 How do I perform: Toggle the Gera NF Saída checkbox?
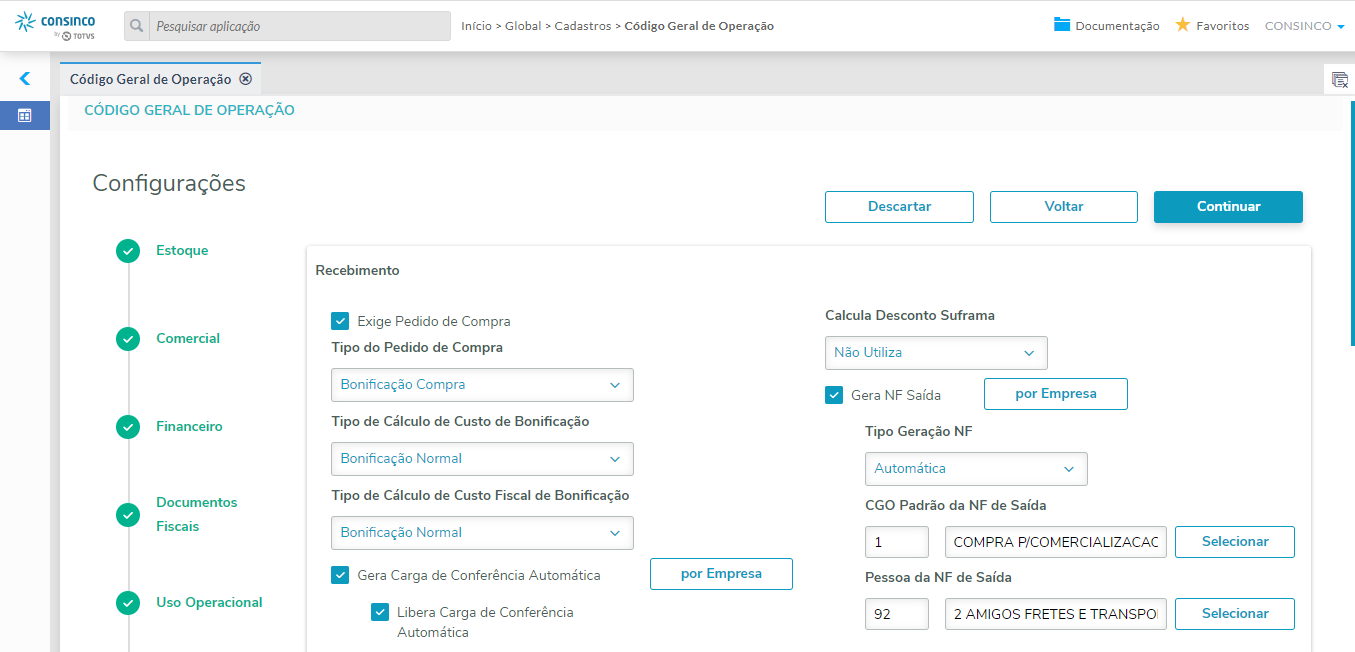(x=834, y=395)
